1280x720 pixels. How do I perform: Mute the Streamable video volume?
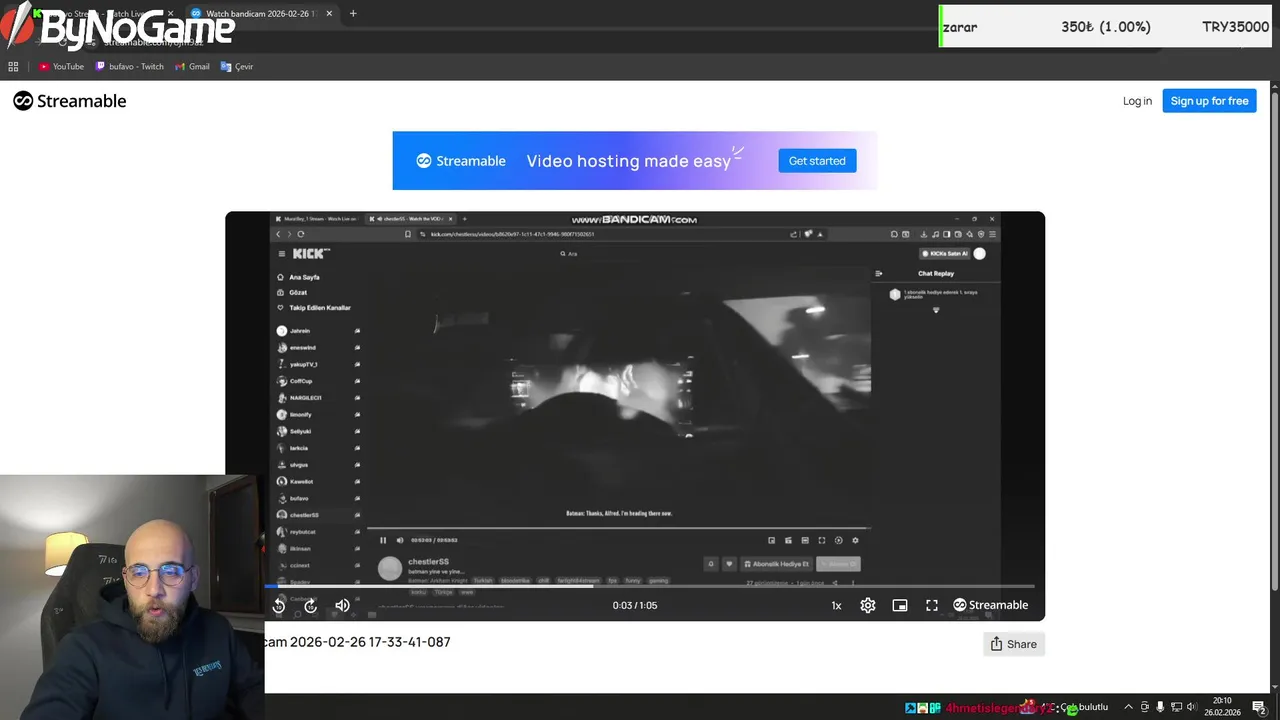(342, 605)
